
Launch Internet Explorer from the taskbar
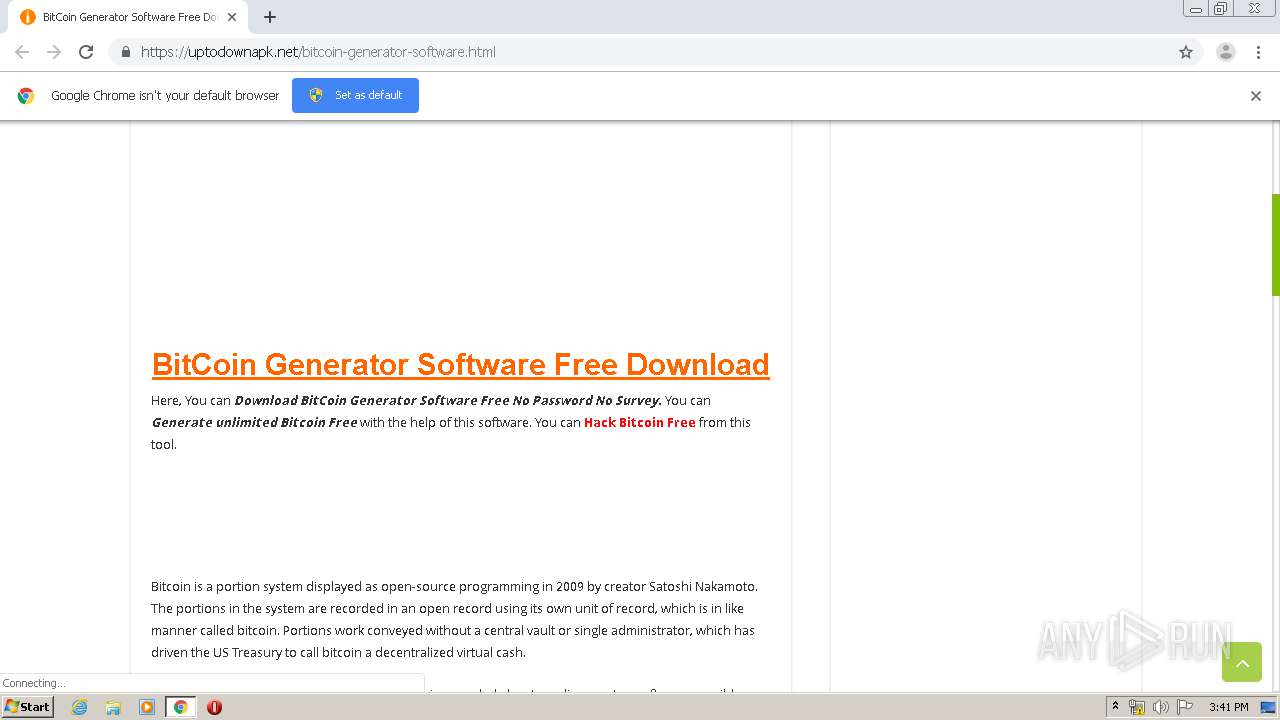click(x=80, y=707)
